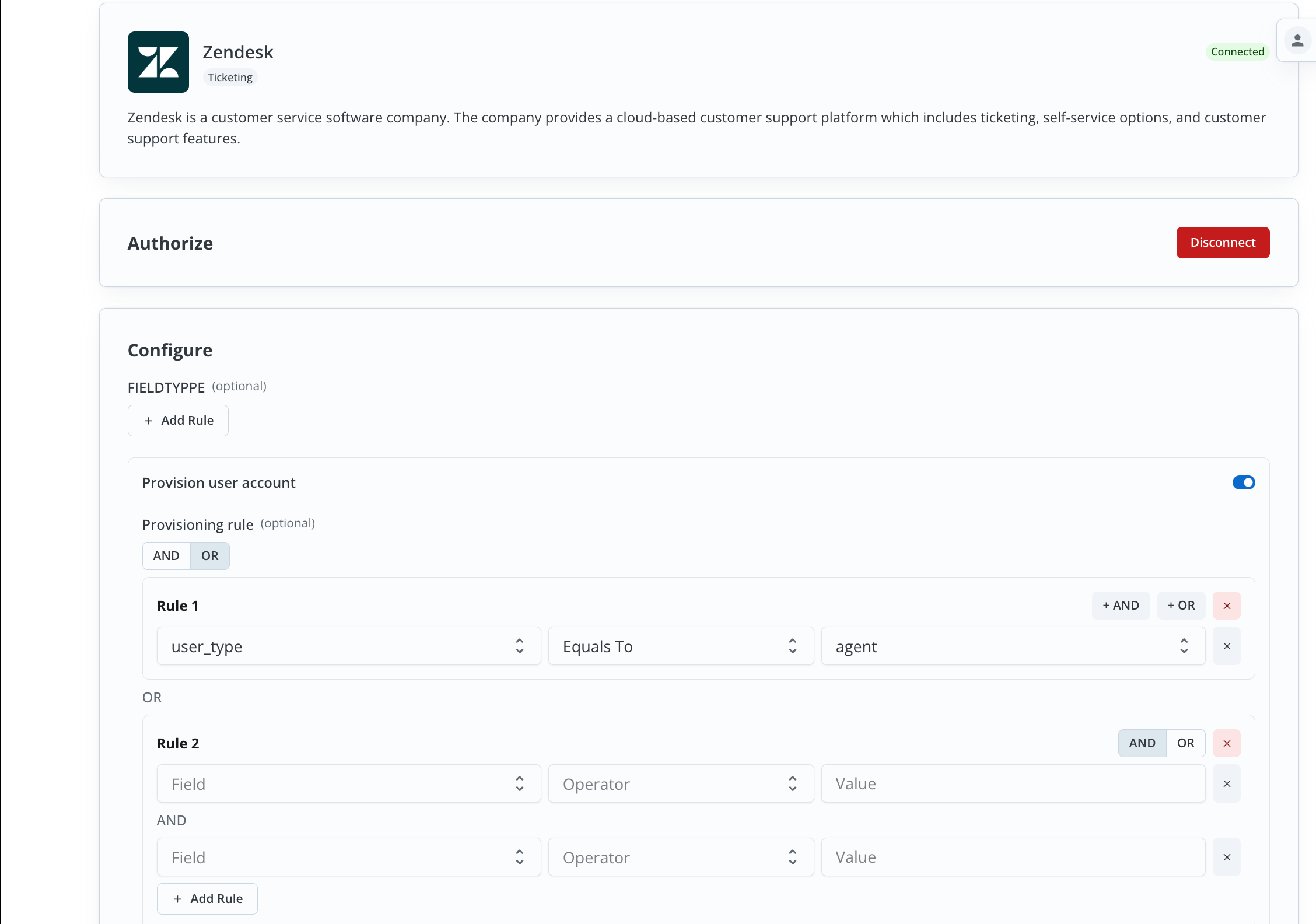Click the Disconnect button
This screenshot has height=924, width=1316.
[x=1223, y=243]
